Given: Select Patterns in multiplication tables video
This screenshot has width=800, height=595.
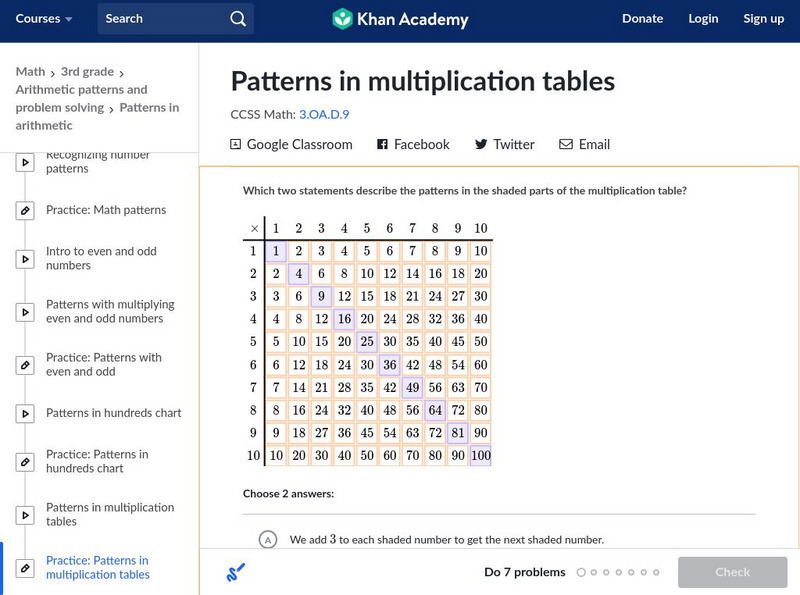Looking at the screenshot, I should click(110, 514).
